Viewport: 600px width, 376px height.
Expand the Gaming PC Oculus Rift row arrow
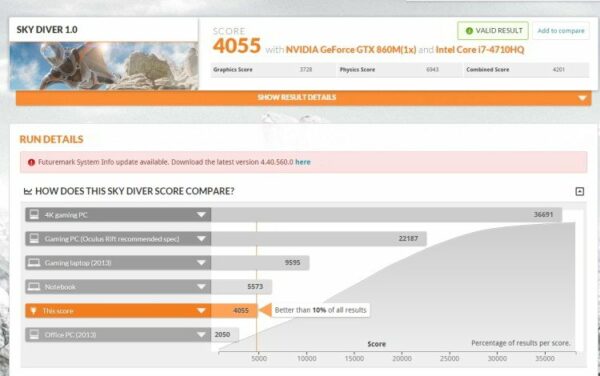201,239
